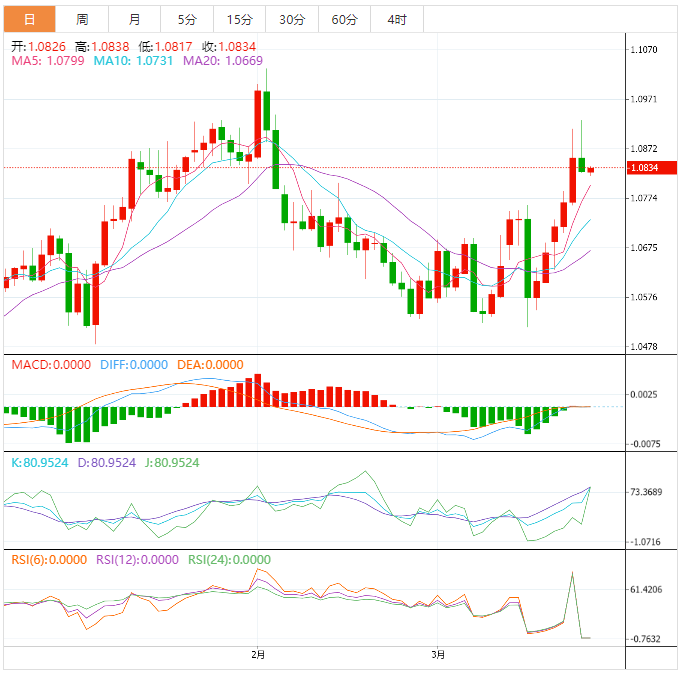Click the 2月 date axis marker
Image resolution: width=681 pixels, height=675 pixels.
pyautogui.click(x=258, y=655)
